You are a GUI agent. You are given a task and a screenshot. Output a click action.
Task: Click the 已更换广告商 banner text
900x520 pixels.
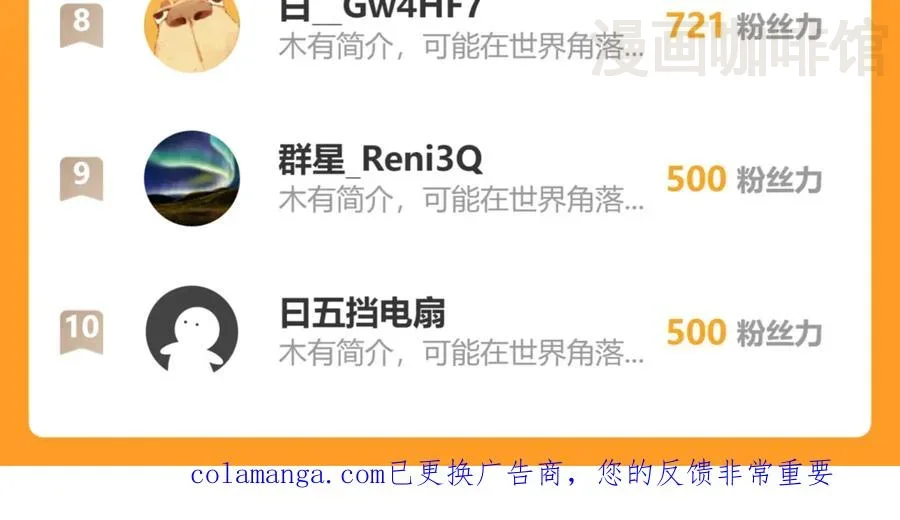click(x=476, y=474)
